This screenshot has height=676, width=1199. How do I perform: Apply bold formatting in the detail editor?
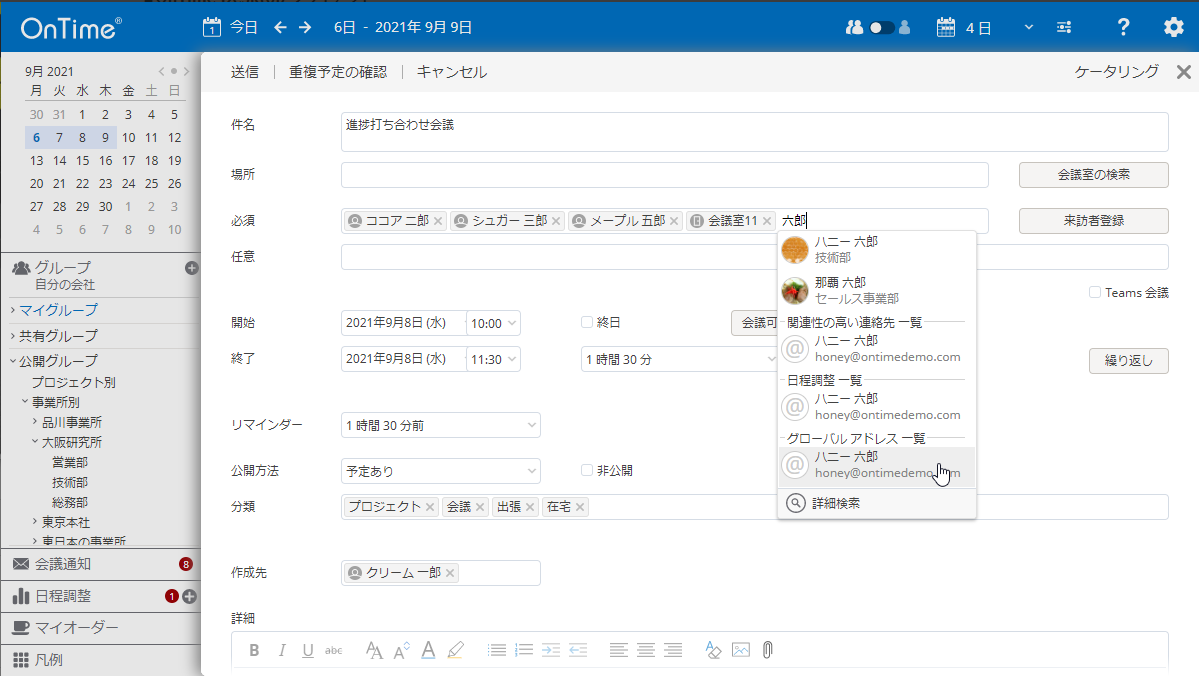coord(255,650)
